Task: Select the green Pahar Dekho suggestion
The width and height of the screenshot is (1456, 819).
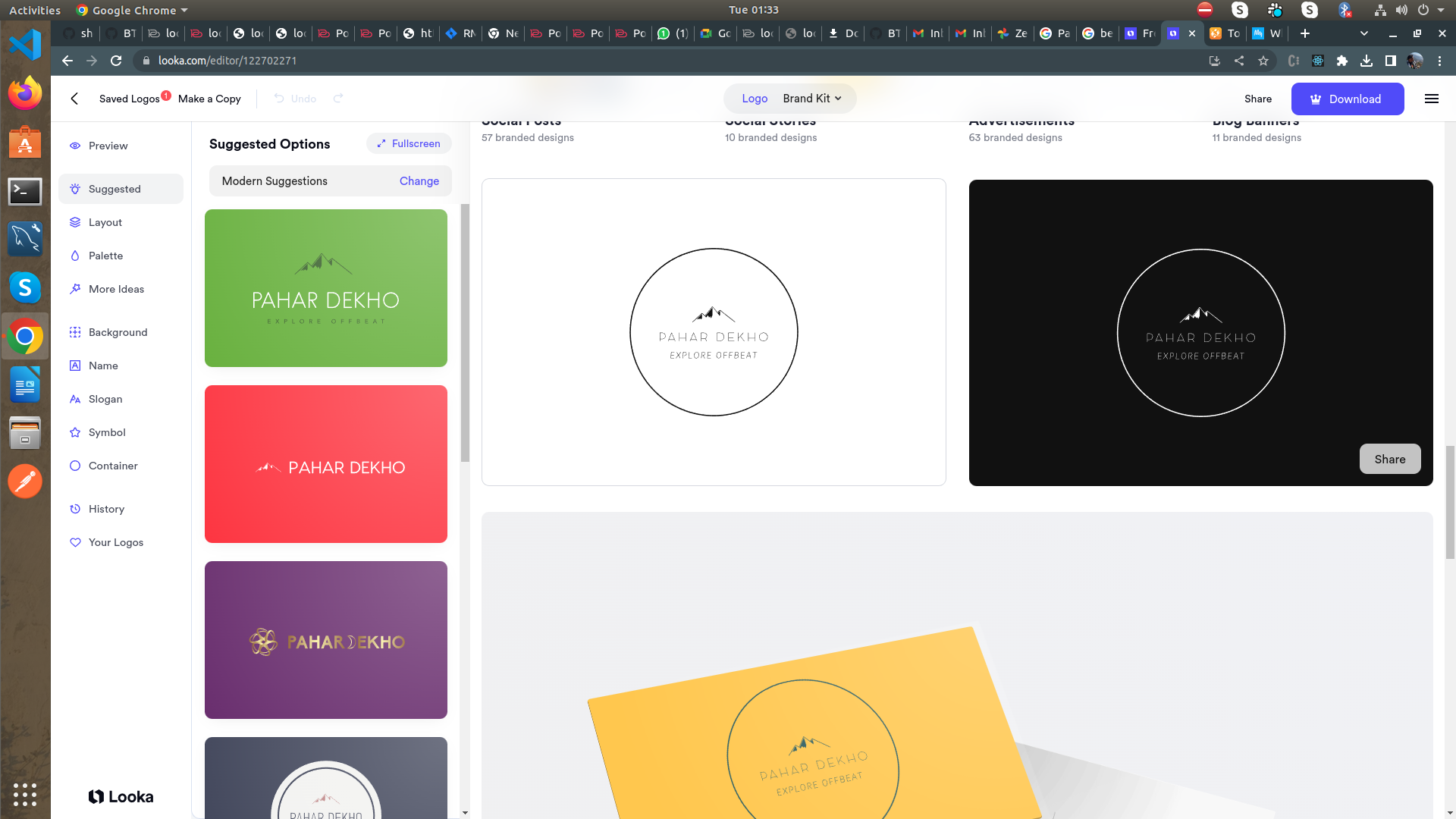Action: [326, 288]
